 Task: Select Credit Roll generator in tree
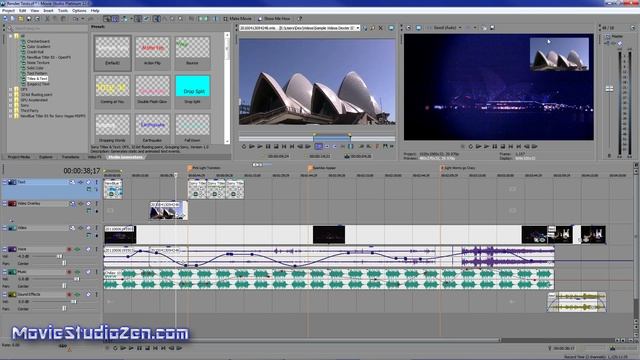(35, 52)
